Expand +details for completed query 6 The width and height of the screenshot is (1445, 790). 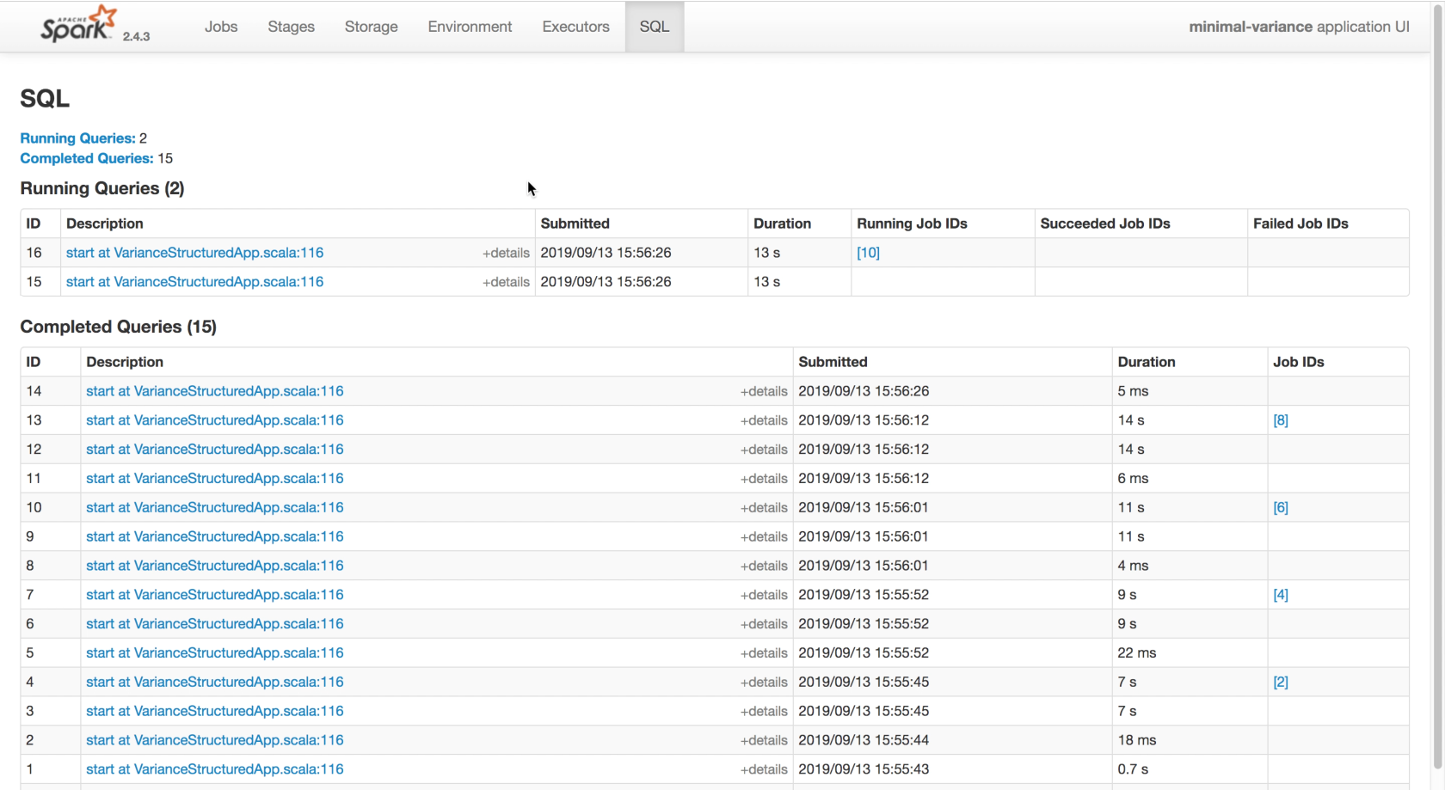coord(764,624)
